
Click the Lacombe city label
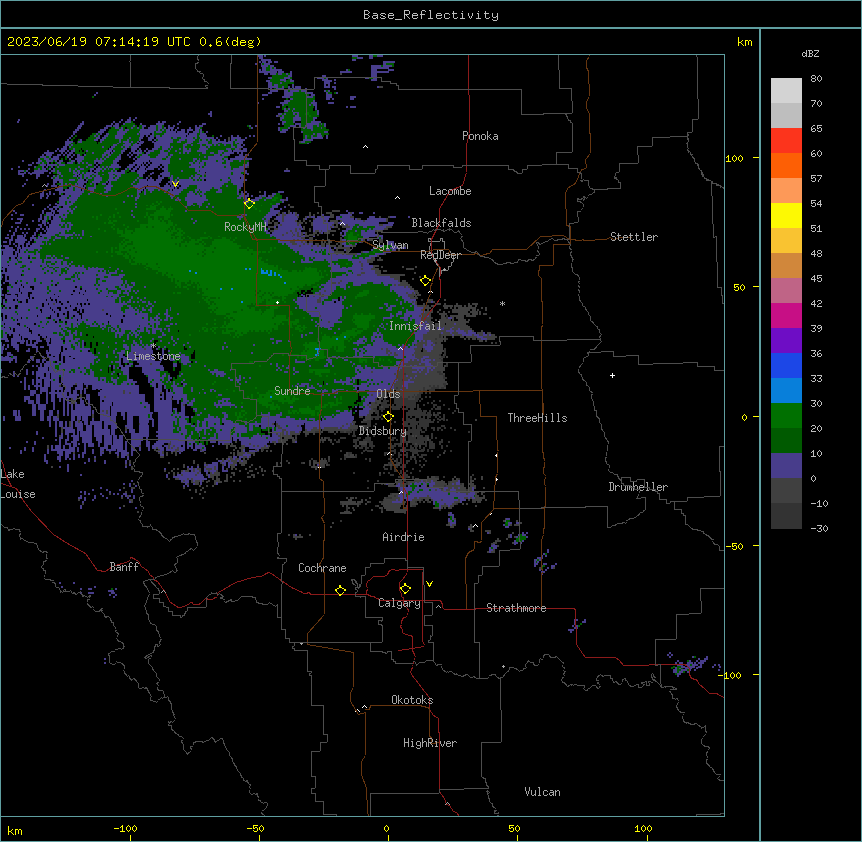tap(450, 191)
